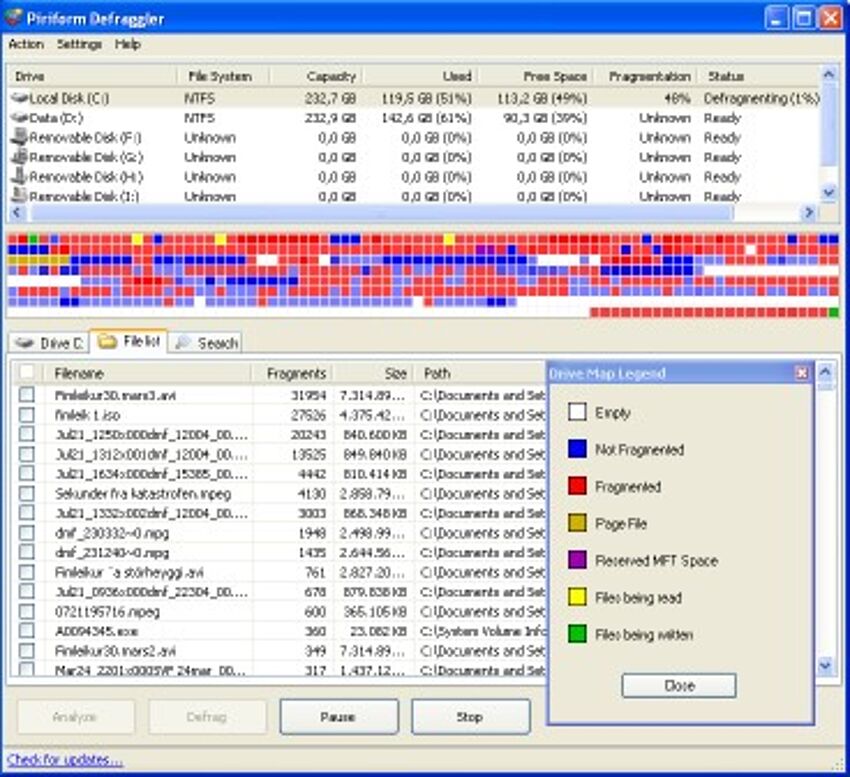The width and height of the screenshot is (850, 777).
Task: Click the Files being written green swatch
Action: point(577,634)
